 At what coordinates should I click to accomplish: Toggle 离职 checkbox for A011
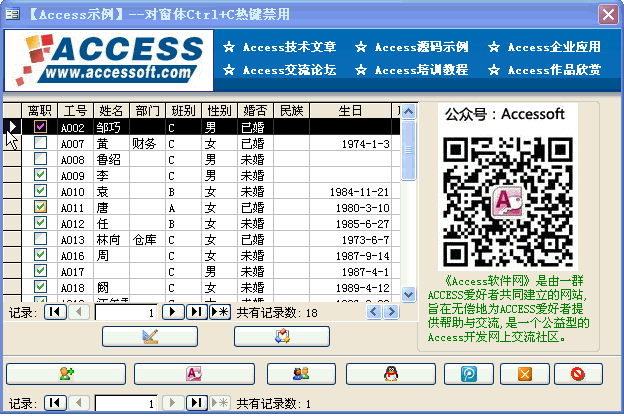(40, 206)
